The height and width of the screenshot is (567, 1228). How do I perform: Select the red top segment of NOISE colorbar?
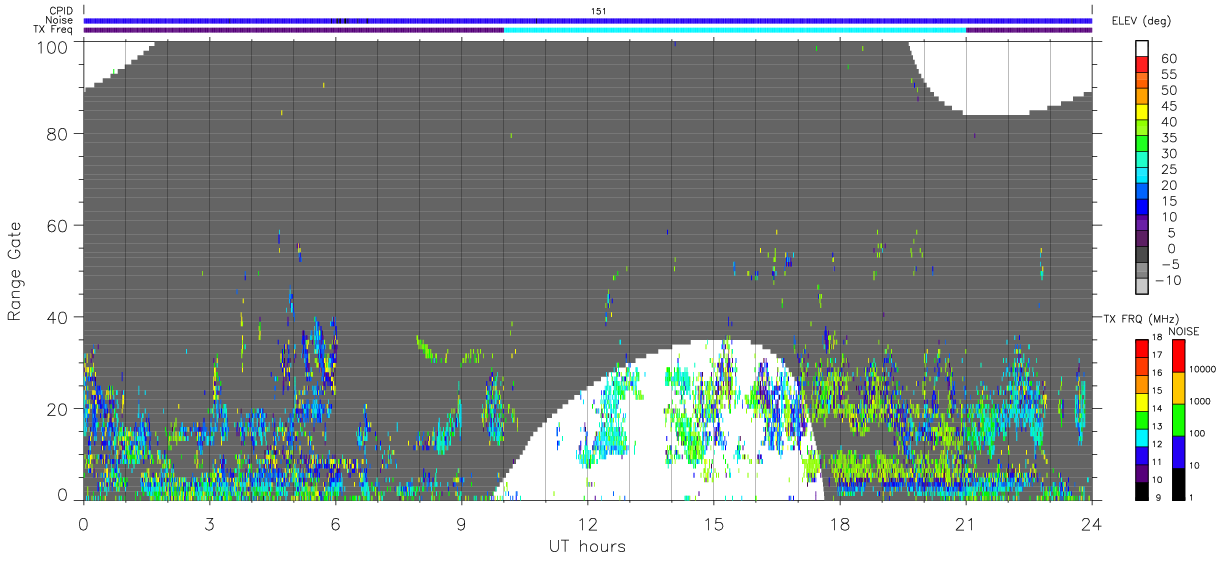1179,356
